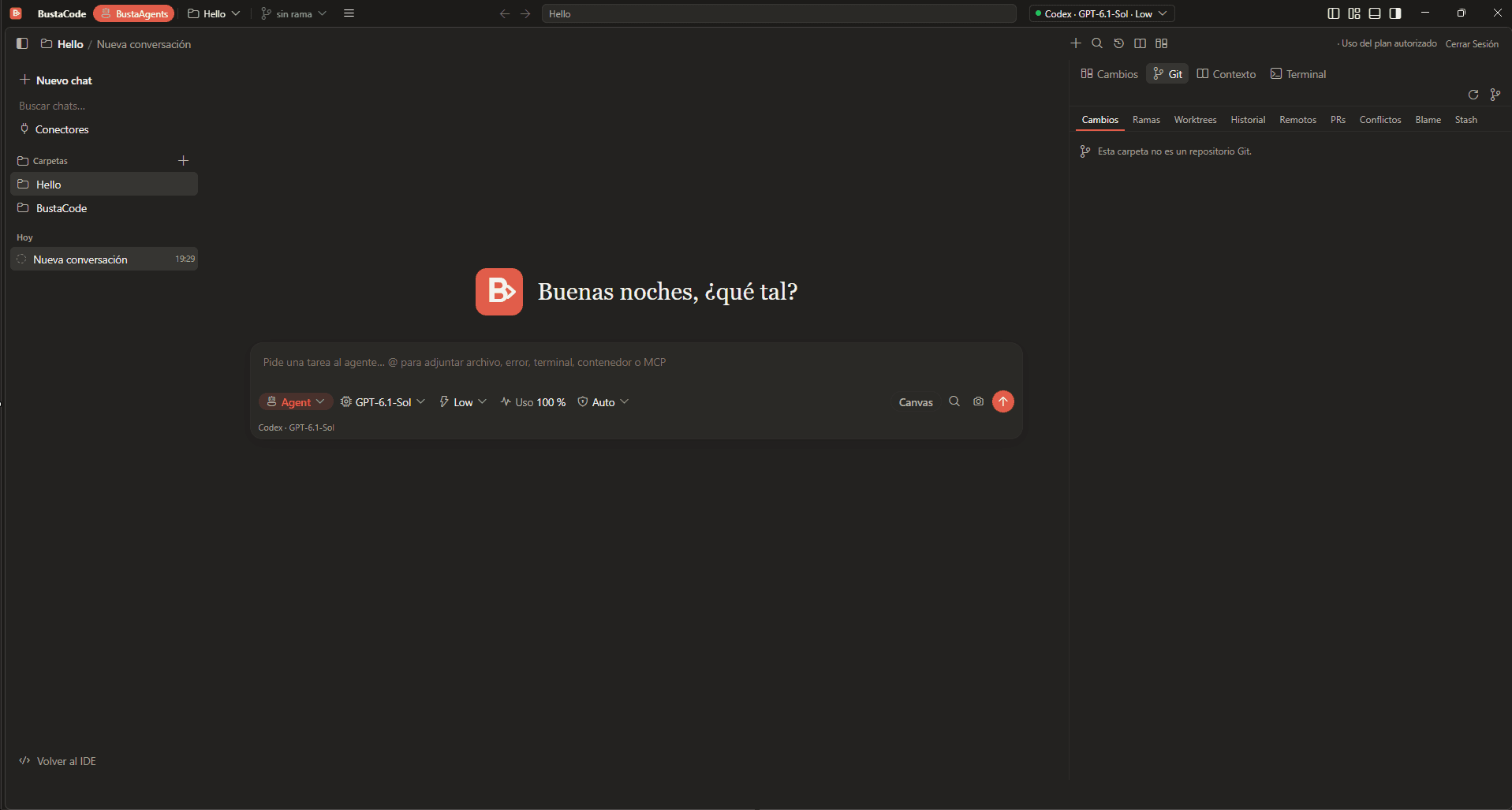This screenshot has width=1512, height=810.
Task: Add a new folder with Carpetas plus icon
Action: (x=184, y=160)
